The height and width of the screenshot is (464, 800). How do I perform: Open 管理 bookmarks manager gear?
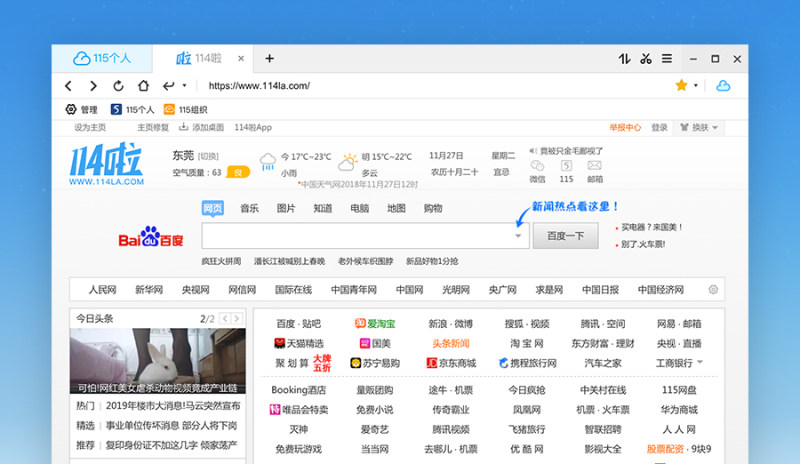pyautogui.click(x=81, y=109)
